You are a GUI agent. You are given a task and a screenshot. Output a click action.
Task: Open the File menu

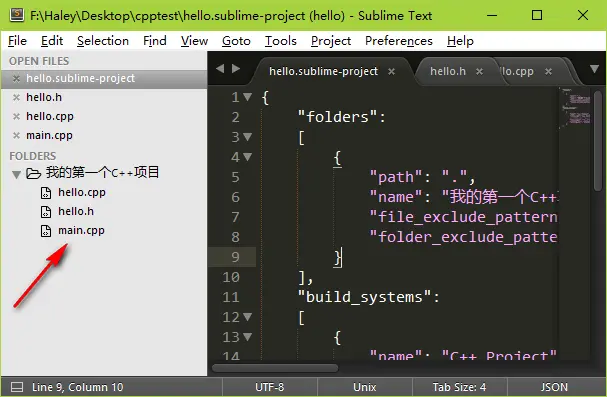[x=17, y=41]
